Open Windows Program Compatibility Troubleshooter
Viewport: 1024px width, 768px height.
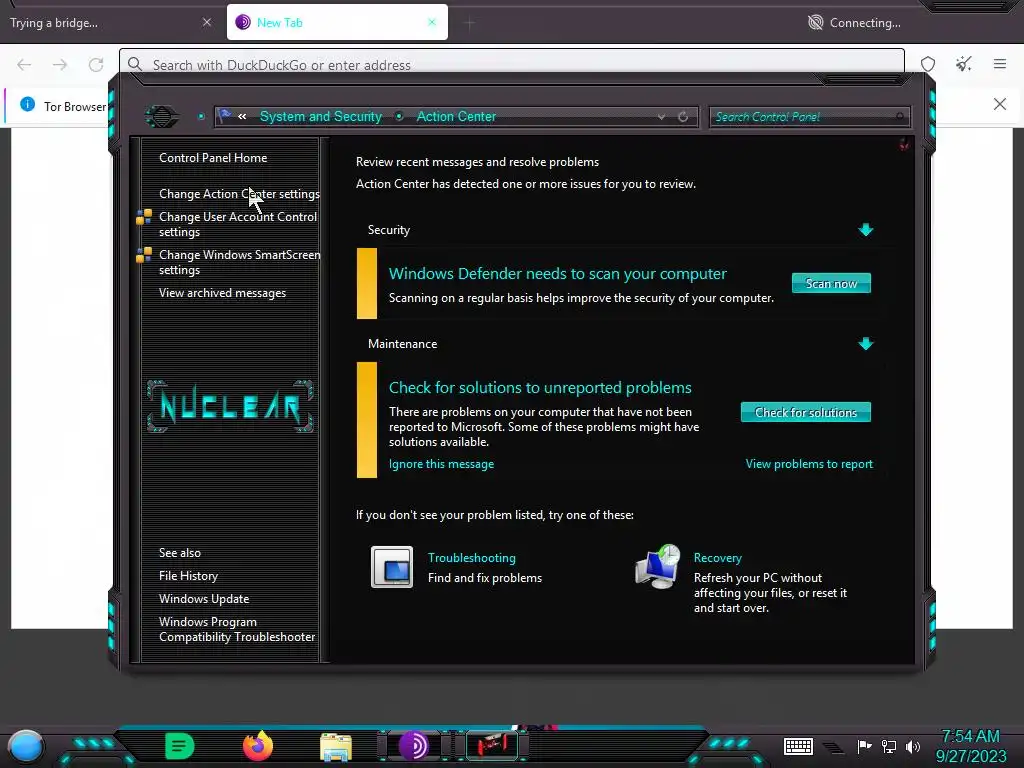point(236,629)
